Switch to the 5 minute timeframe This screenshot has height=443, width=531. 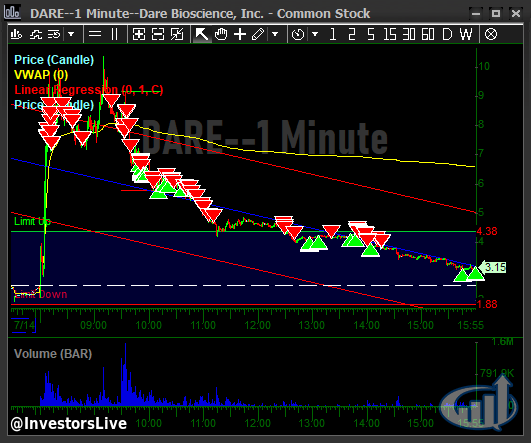[371, 34]
